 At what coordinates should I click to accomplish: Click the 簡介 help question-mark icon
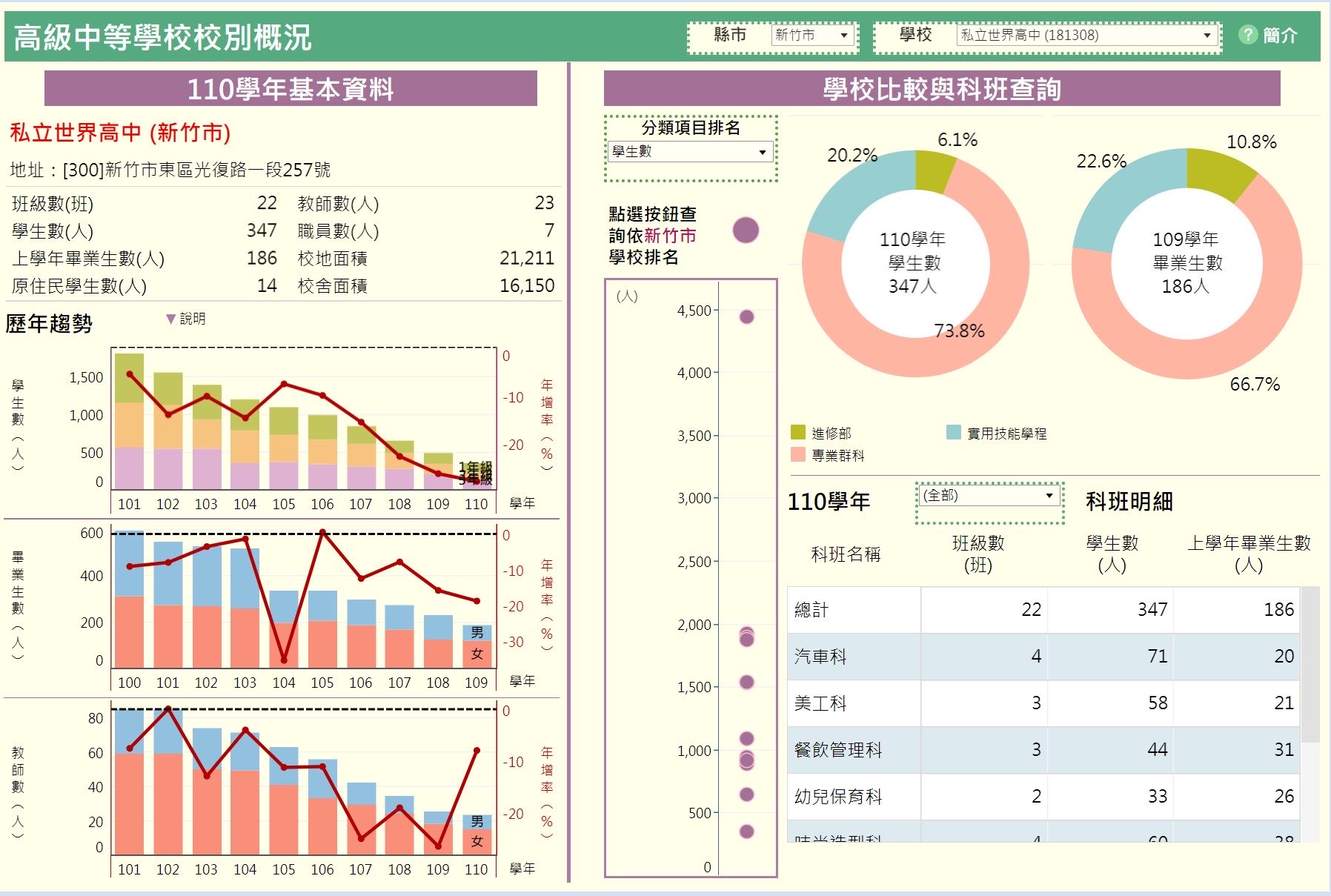tap(1247, 35)
